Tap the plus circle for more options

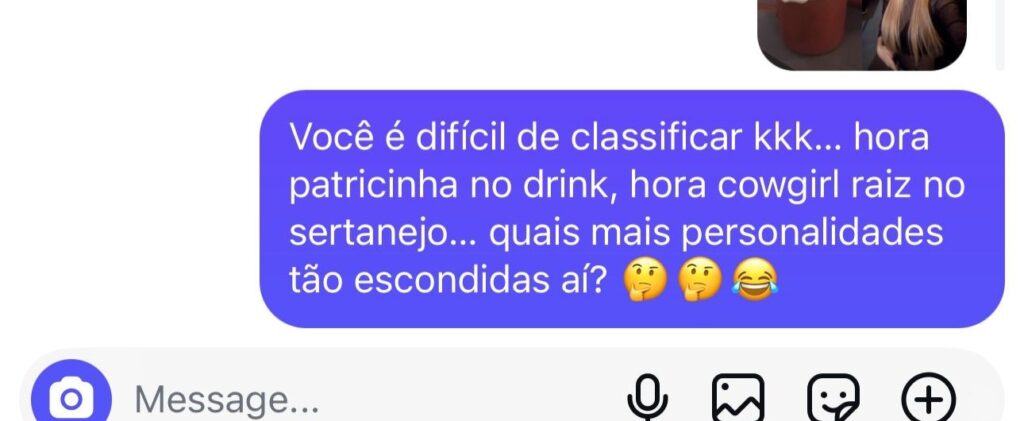click(928, 398)
